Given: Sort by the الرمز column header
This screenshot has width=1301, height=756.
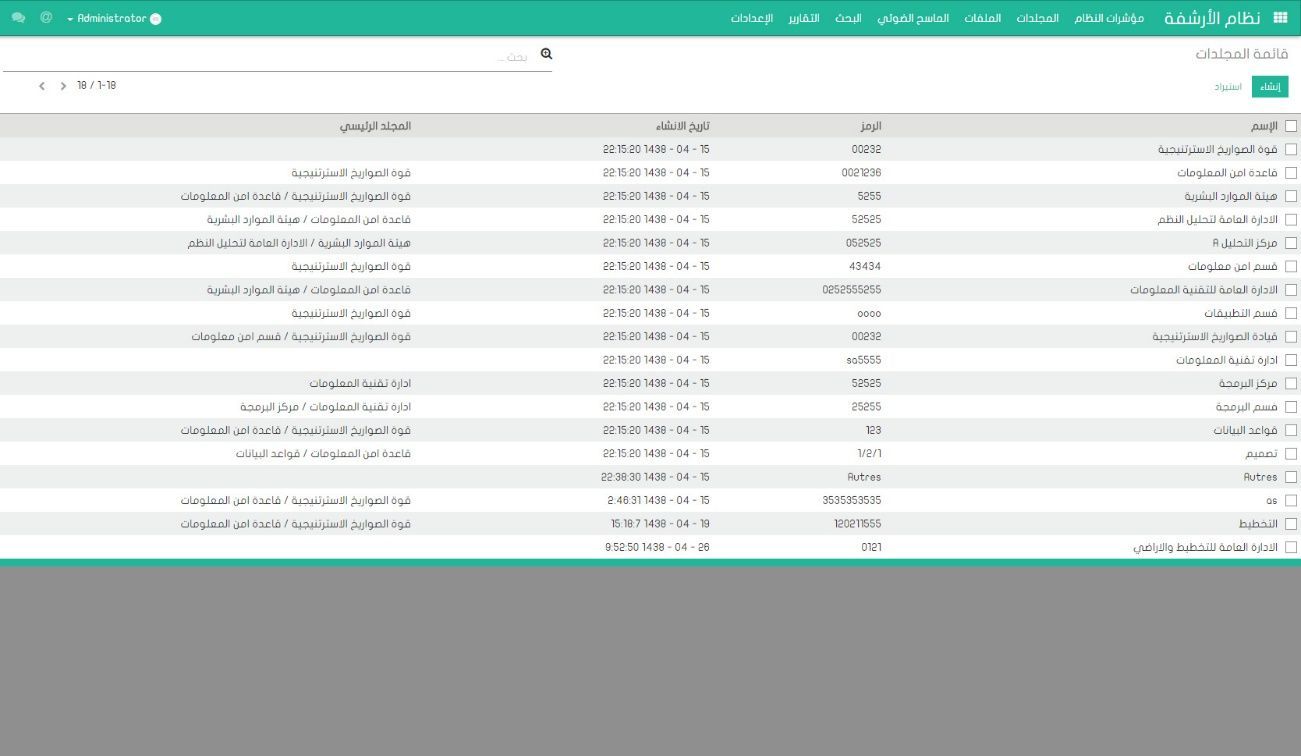Looking at the screenshot, I should pos(871,126).
